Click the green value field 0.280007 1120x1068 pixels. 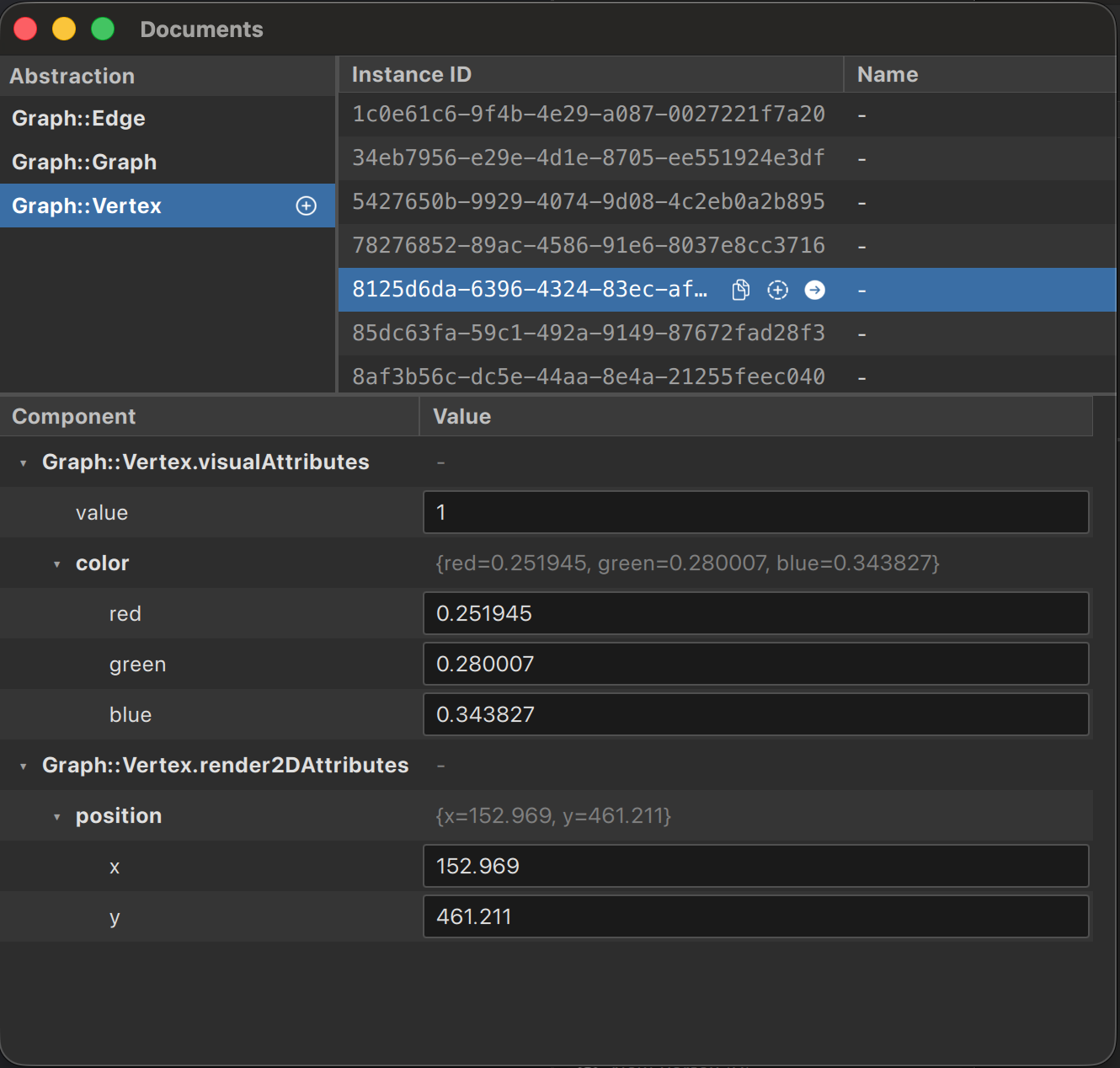pyautogui.click(x=755, y=664)
